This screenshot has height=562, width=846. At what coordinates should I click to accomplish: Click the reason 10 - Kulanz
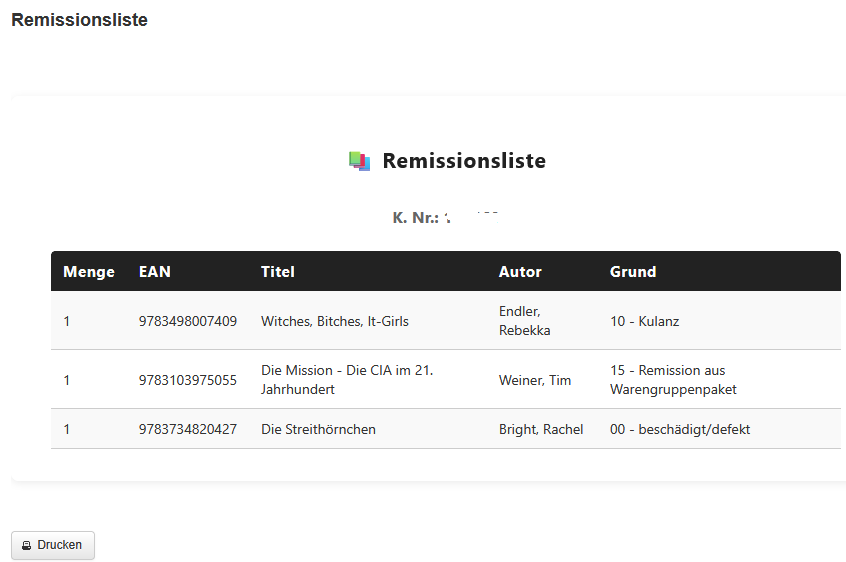click(644, 321)
